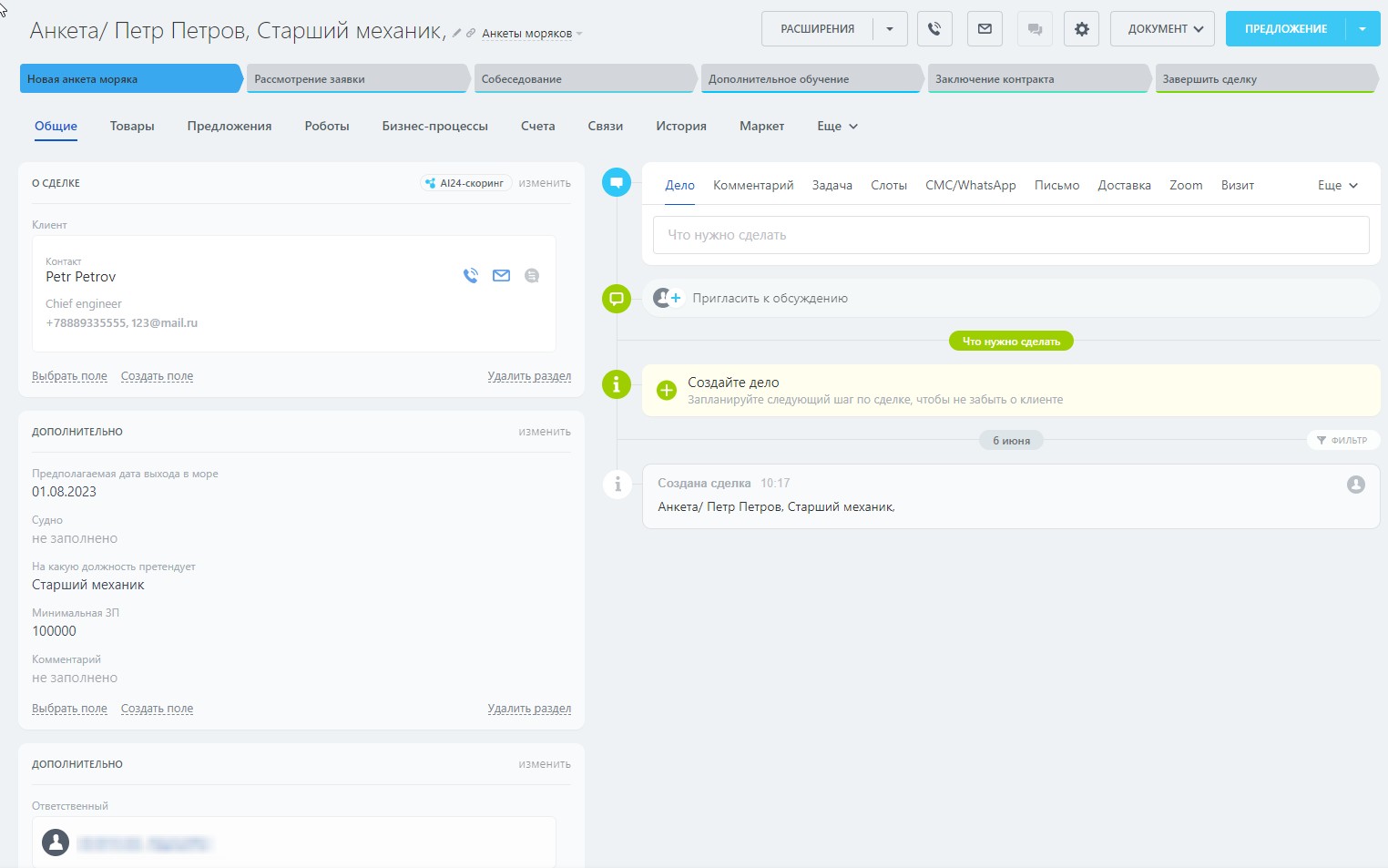The width and height of the screenshot is (1388, 868).
Task: Open settings with the gear icon
Action: coord(1081,29)
